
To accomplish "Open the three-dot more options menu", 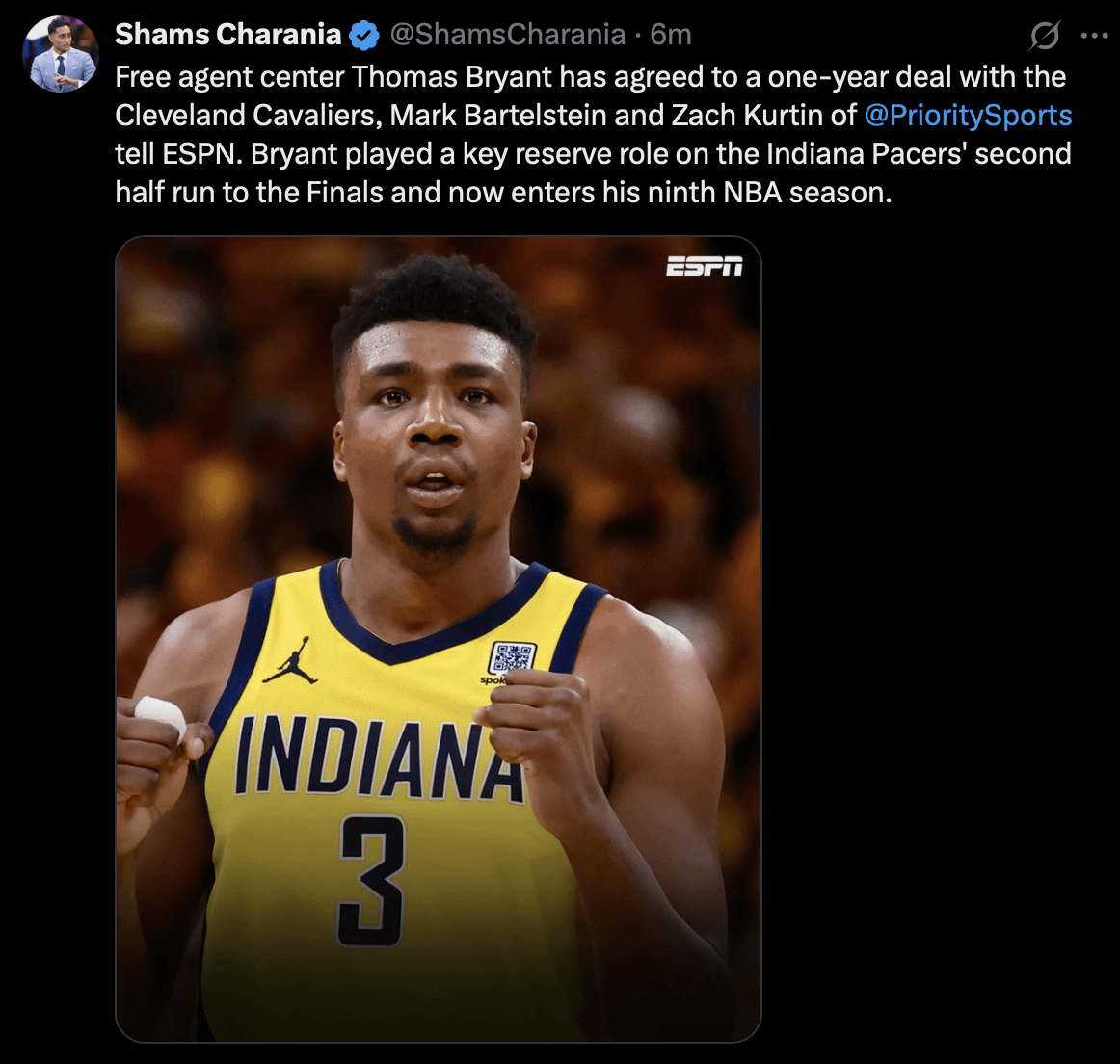I will tap(1094, 35).
